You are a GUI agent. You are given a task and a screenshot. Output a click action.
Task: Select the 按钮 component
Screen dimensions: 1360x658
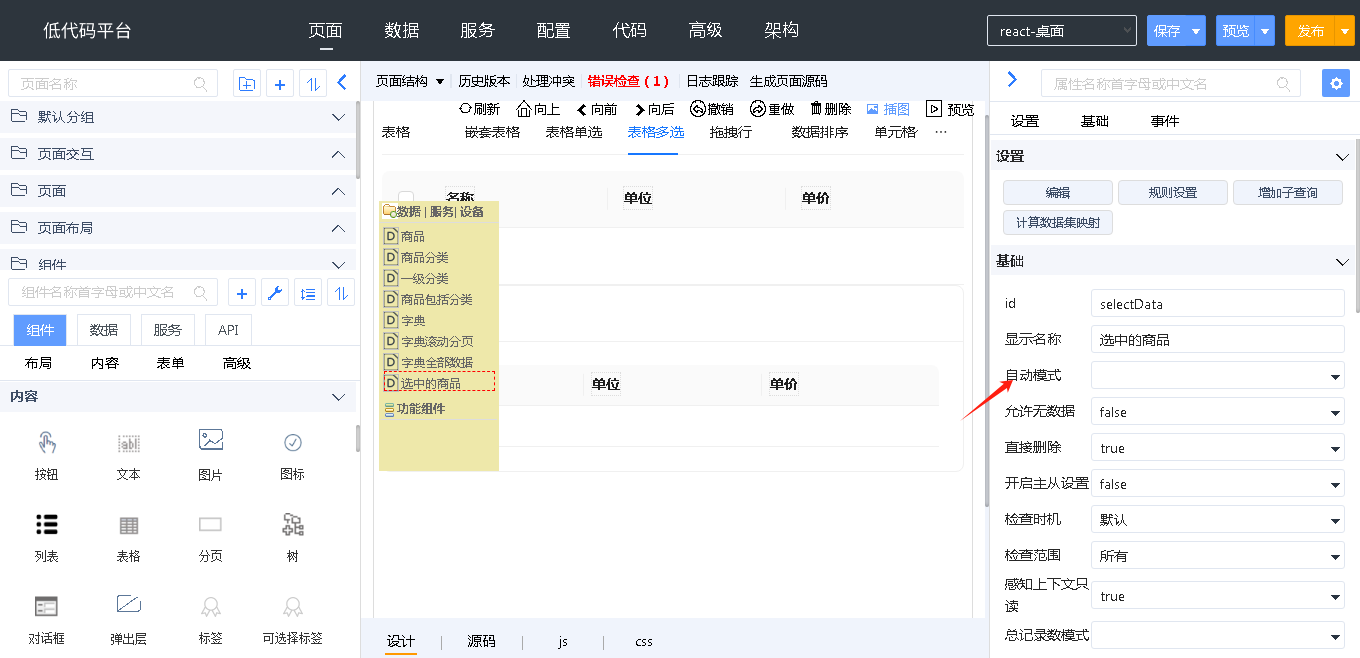(46, 455)
